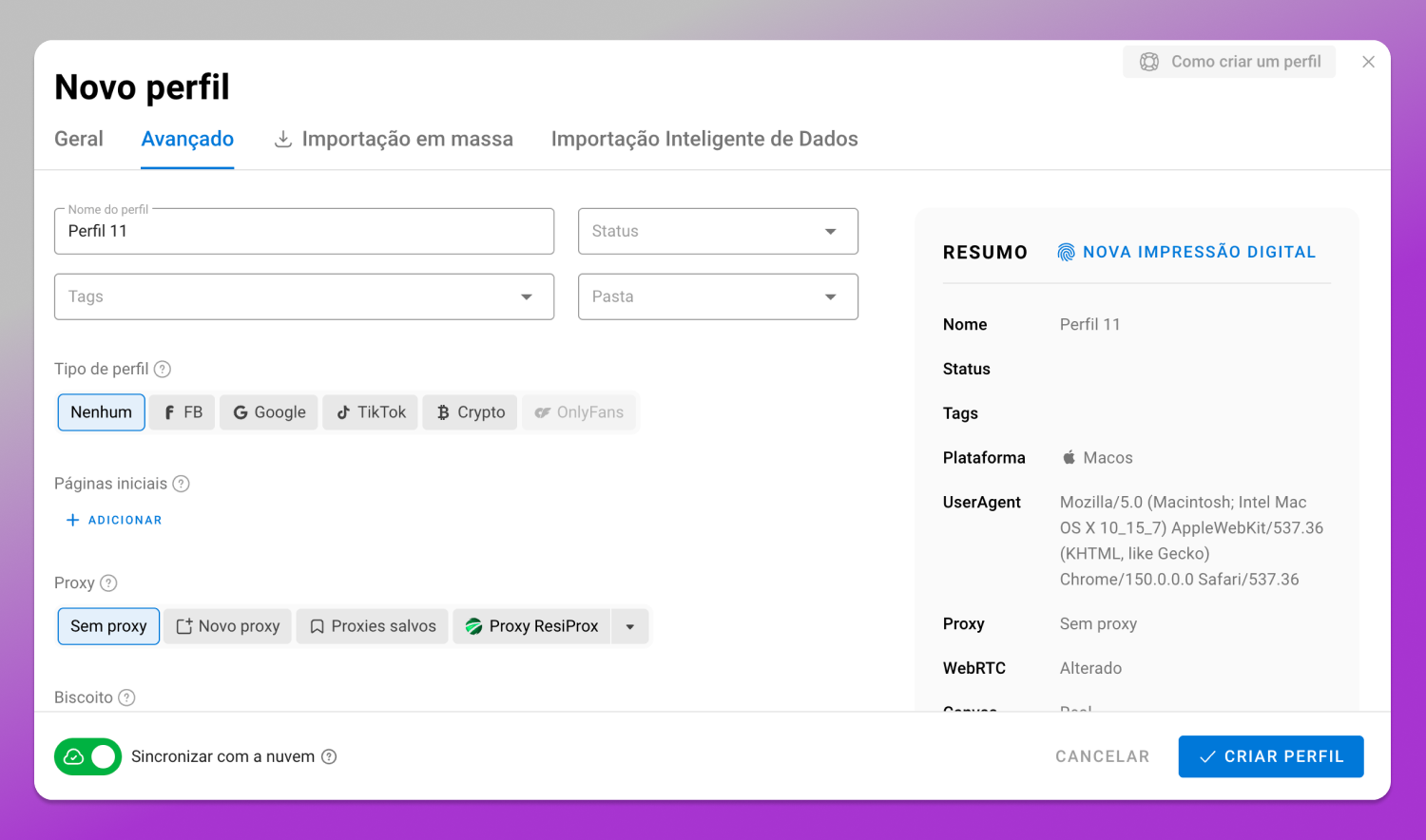Select the TikTok profile type
Image resolution: width=1426 pixels, height=840 pixels.
371,412
